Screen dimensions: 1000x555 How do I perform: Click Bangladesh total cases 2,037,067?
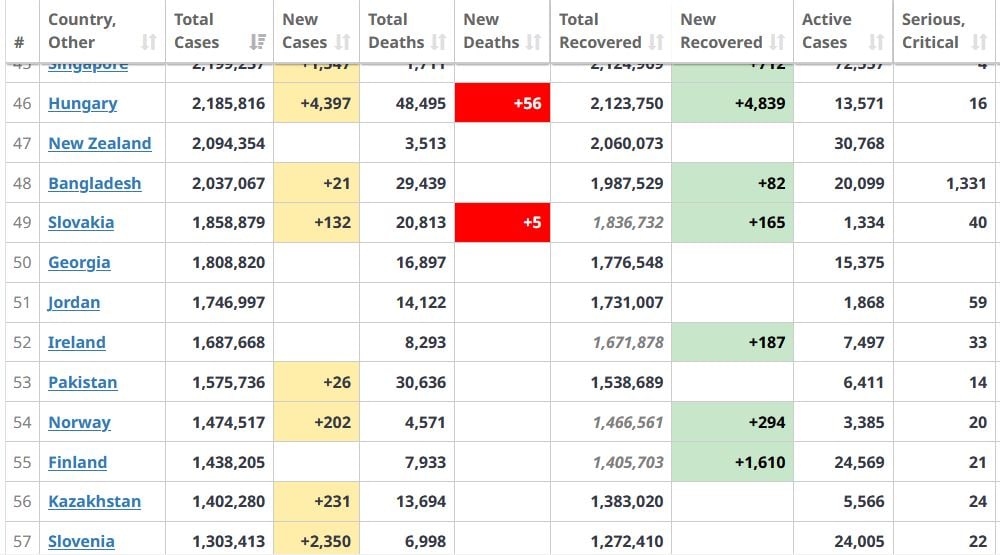(x=228, y=184)
